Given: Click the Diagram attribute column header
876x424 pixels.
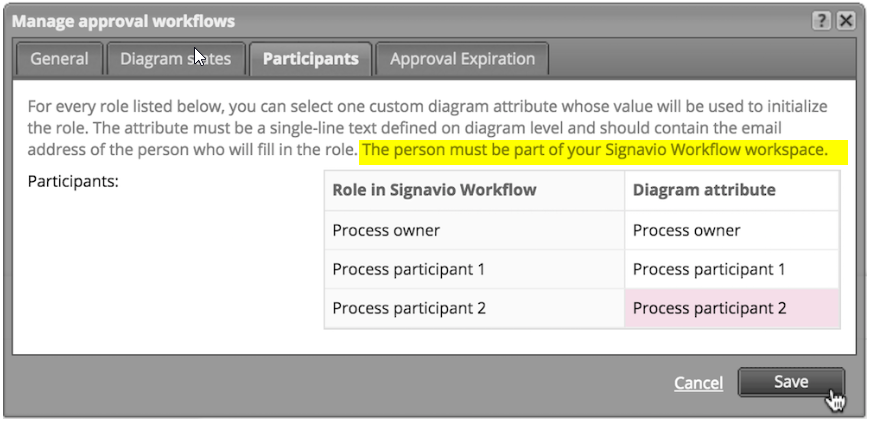Looking at the screenshot, I should (x=732, y=190).
